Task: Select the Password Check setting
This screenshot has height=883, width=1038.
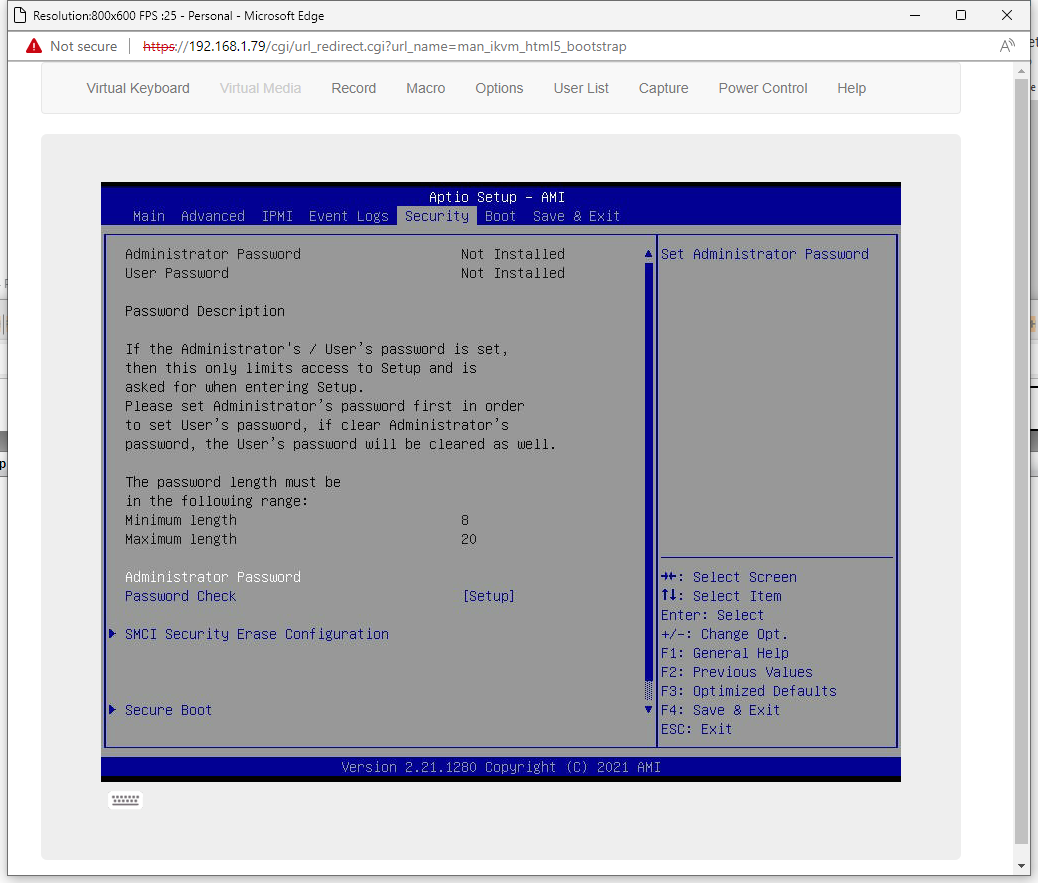Action: coord(180,596)
